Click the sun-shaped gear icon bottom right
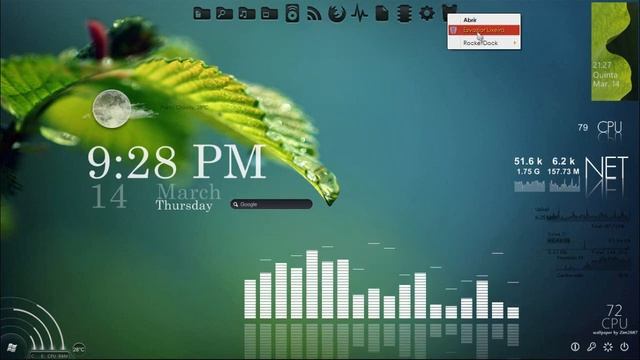This screenshot has height=360, width=640. 608,347
